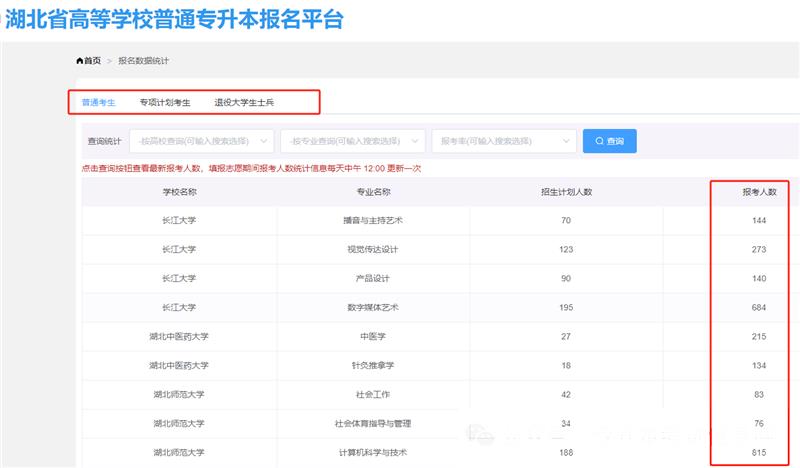This screenshot has width=800, height=468.
Task: Click 长江大学 in the 数字媒体艺术 row
Action: point(179,308)
